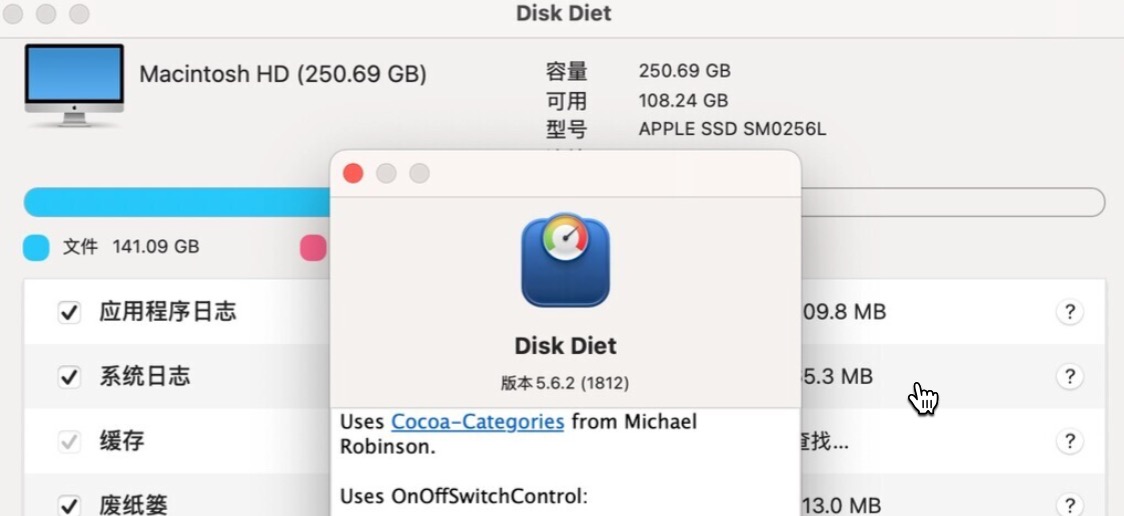Click the Disk Diet window title bar
The width and height of the screenshot is (1124, 516).
(563, 14)
